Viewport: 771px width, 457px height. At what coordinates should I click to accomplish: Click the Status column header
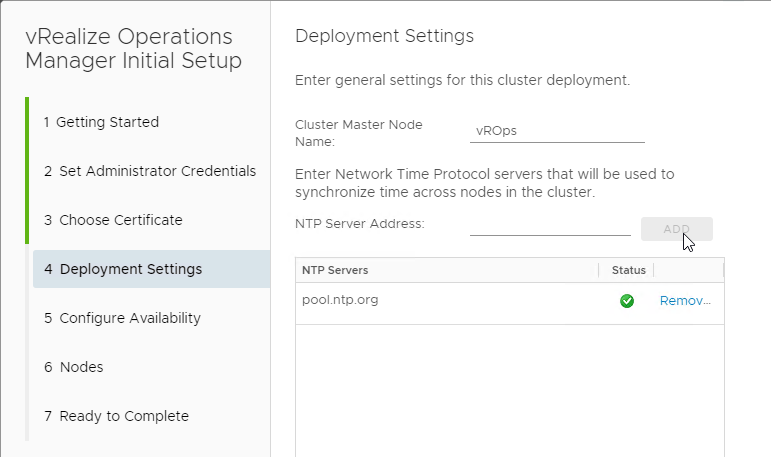628,270
